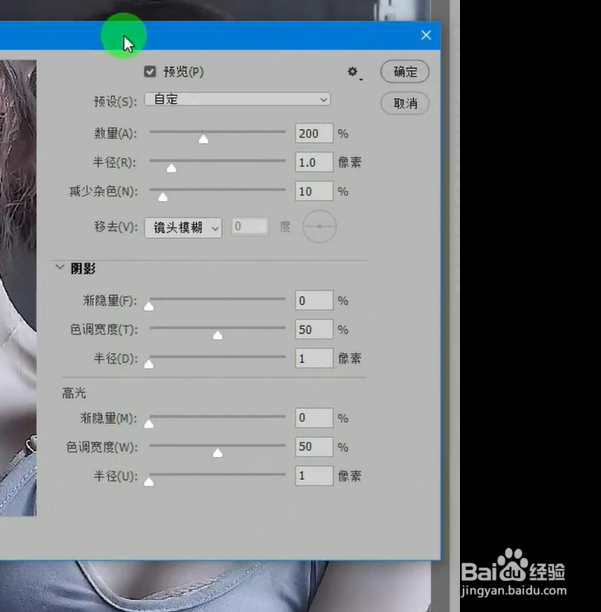Screen dimensions: 601x612
Task: Open the 移去(V) 镜头模糊 dropdown
Action: 183,228
